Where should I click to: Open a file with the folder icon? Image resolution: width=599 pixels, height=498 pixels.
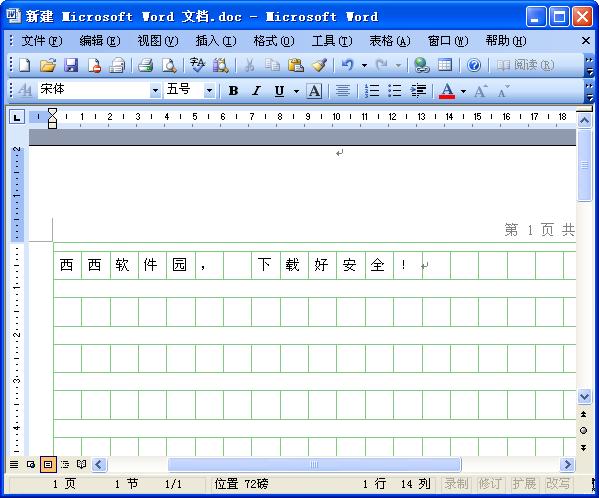pyautogui.click(x=48, y=65)
